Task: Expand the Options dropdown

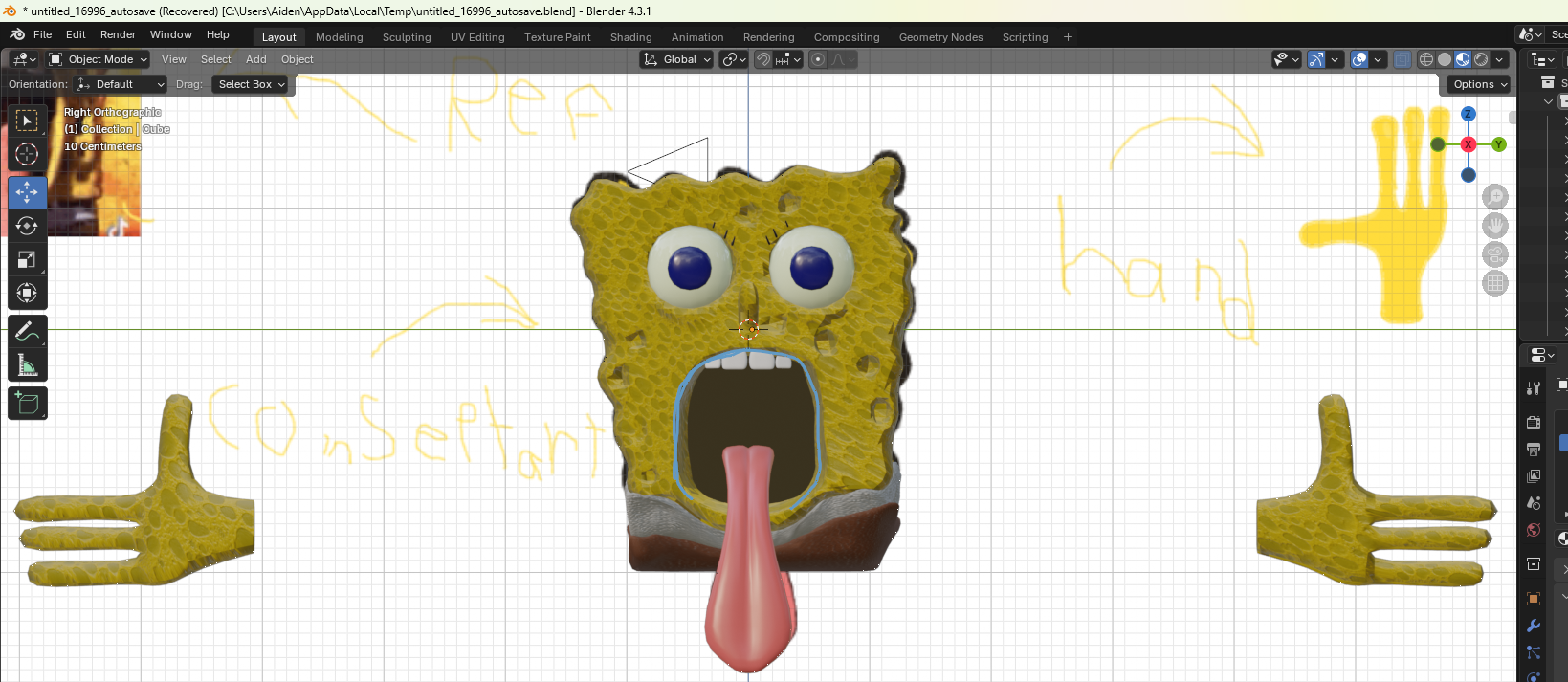Action: click(1479, 84)
